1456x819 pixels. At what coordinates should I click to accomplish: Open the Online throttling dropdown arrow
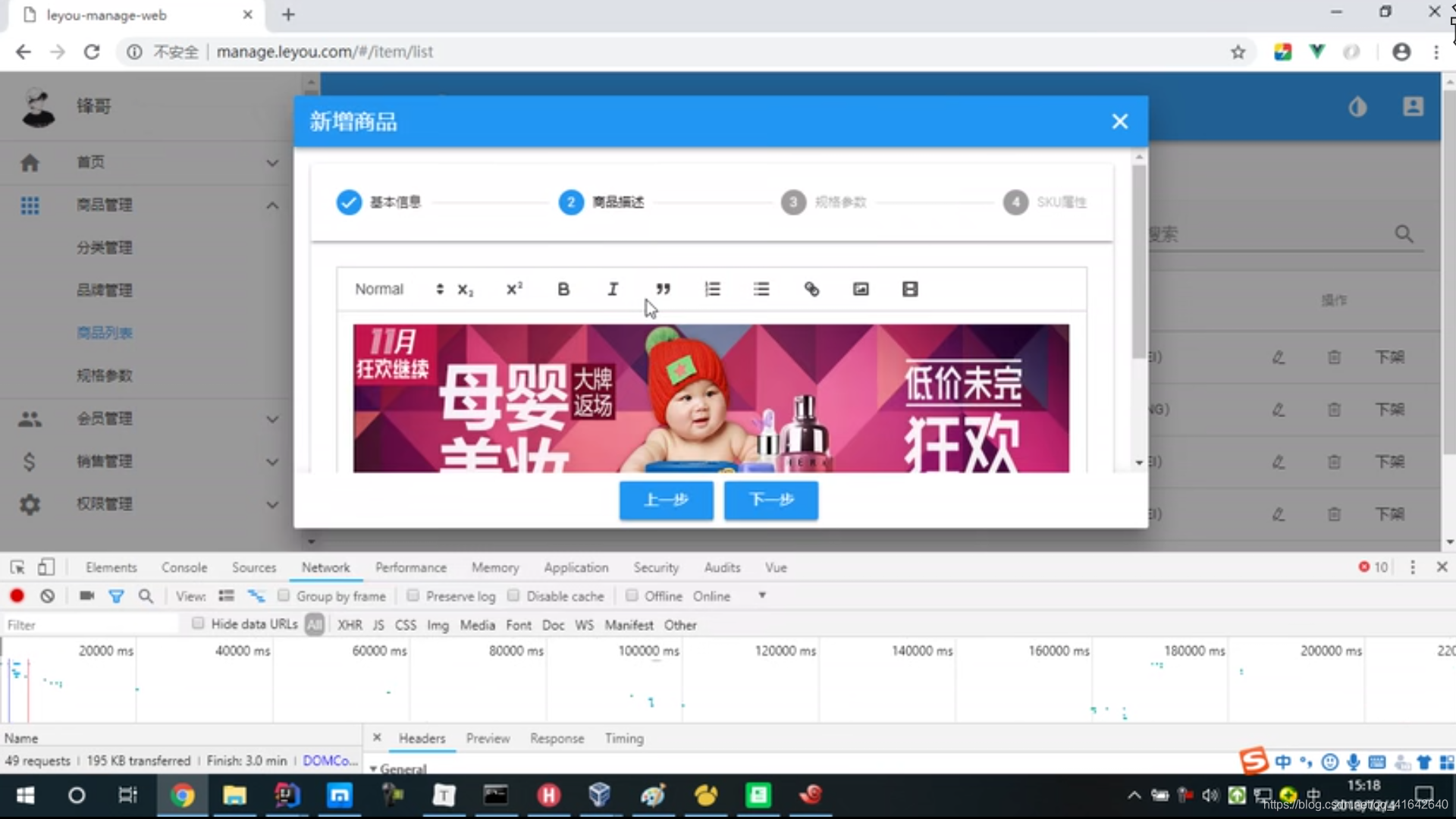pos(762,596)
